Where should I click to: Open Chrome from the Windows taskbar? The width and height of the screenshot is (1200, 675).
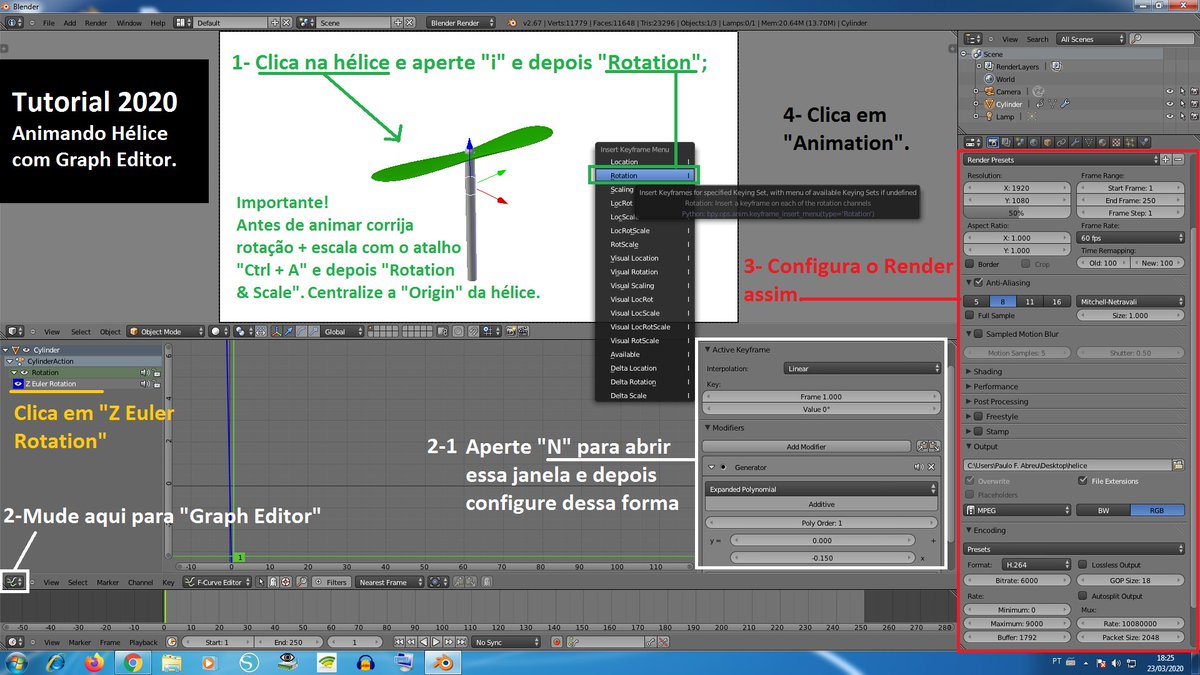[133, 663]
